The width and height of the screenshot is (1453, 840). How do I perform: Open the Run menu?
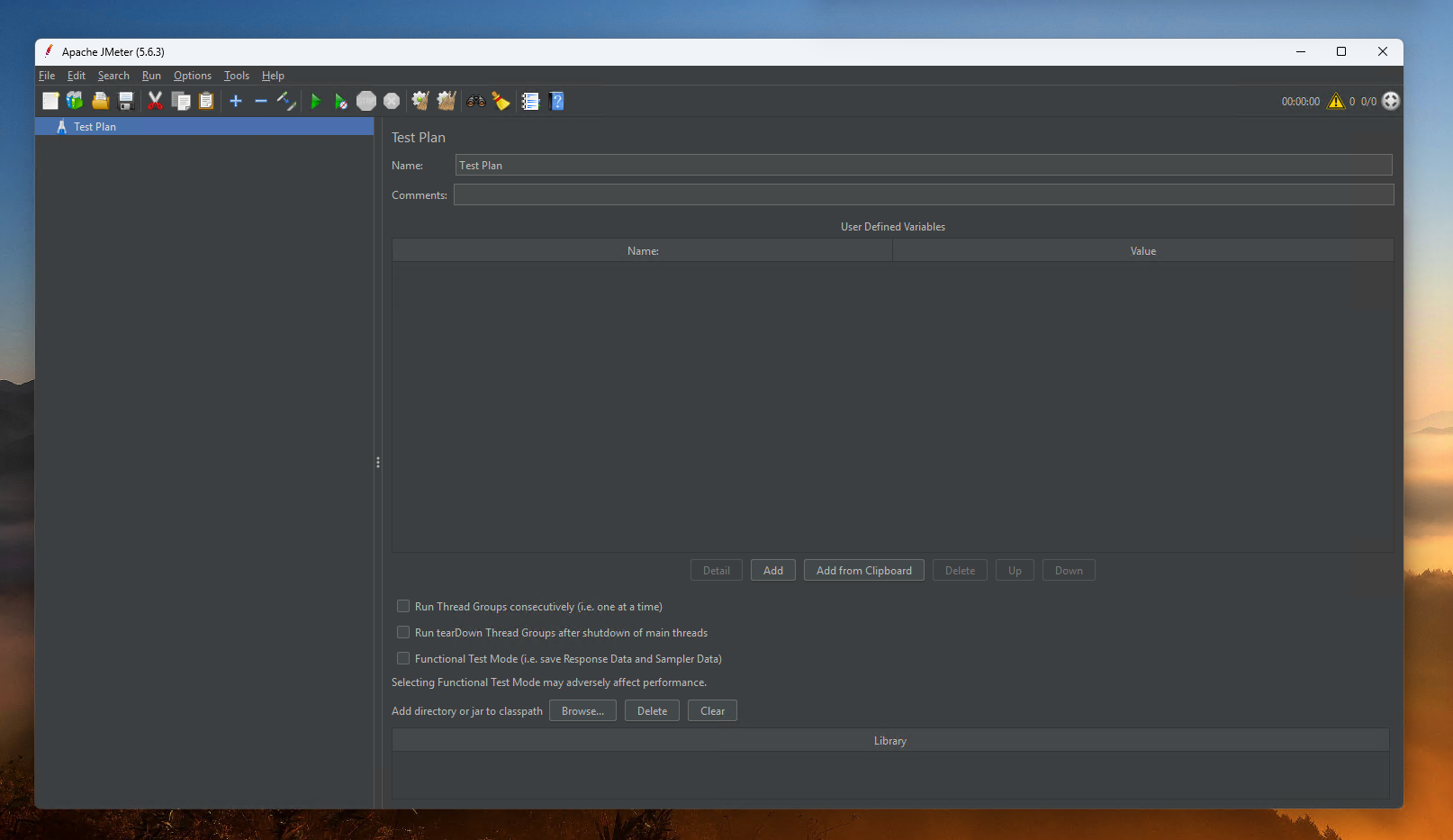pyautogui.click(x=151, y=76)
